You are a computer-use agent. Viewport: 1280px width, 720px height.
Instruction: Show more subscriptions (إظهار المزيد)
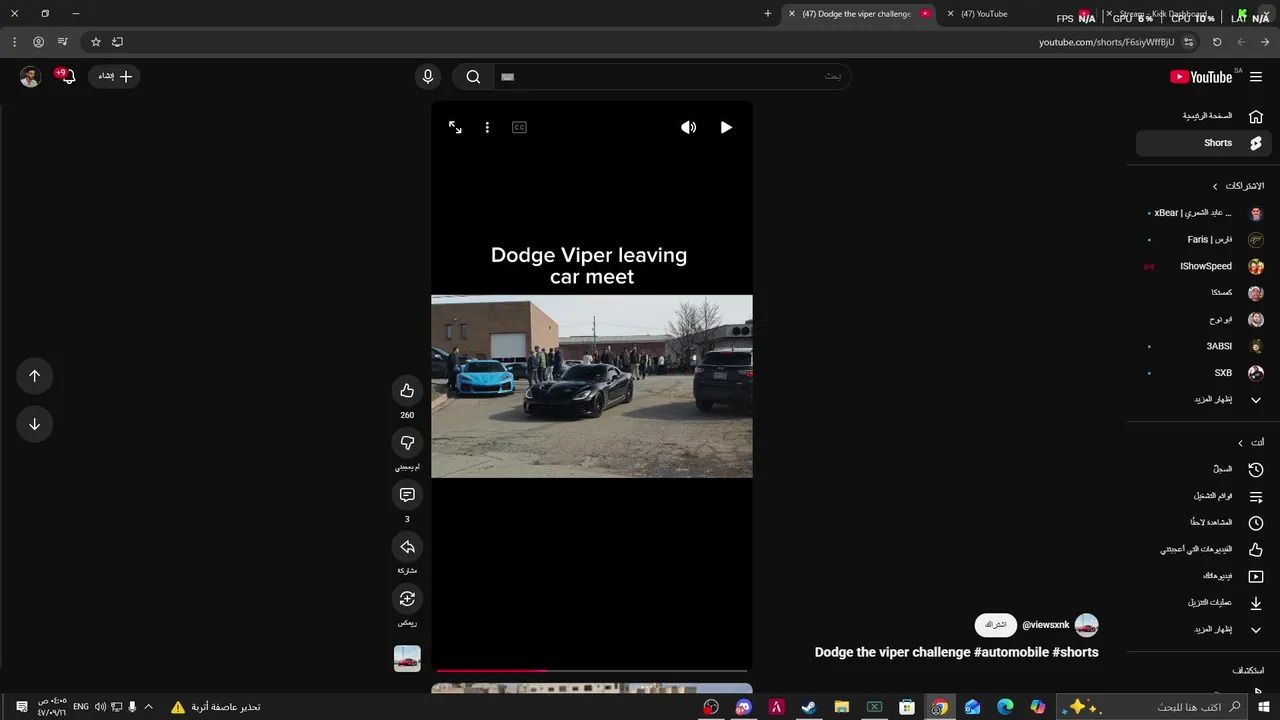click(x=1204, y=400)
